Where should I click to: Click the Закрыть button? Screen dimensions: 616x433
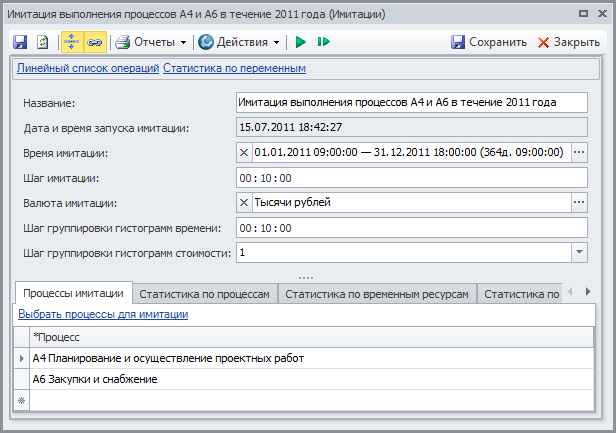568,42
